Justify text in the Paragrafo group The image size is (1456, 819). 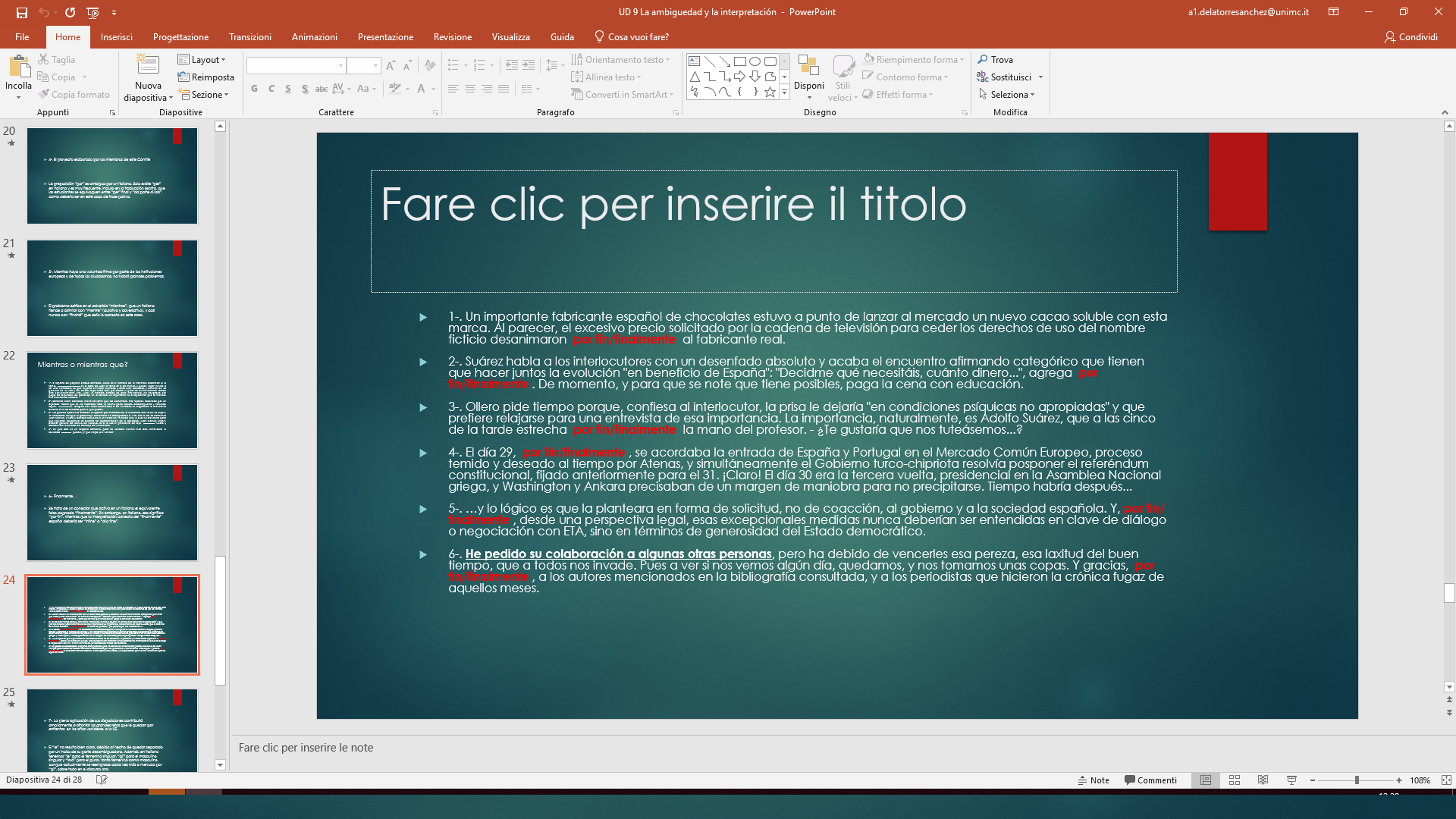coord(504,89)
